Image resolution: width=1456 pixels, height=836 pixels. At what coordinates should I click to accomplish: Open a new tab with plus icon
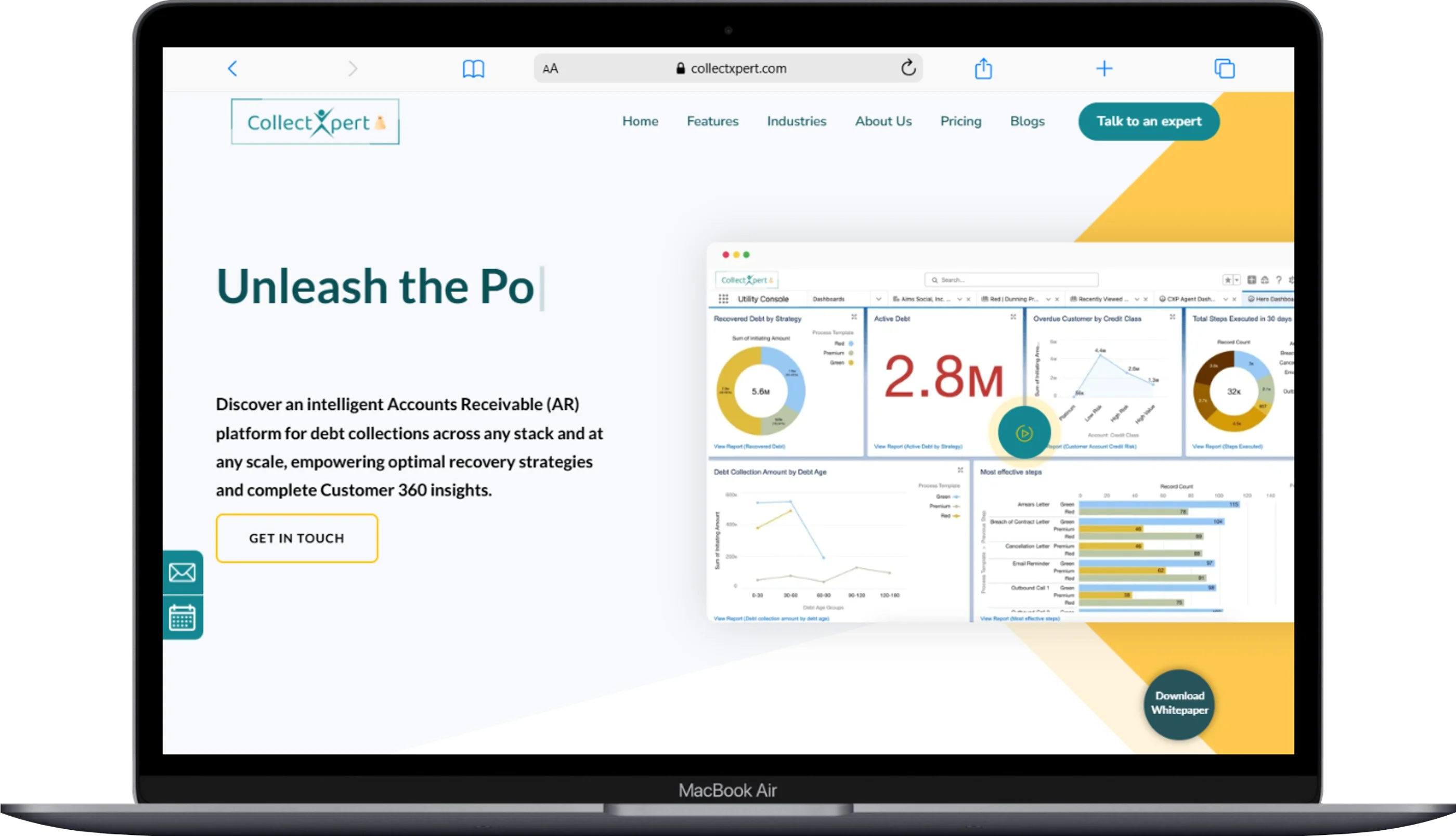coord(1103,69)
